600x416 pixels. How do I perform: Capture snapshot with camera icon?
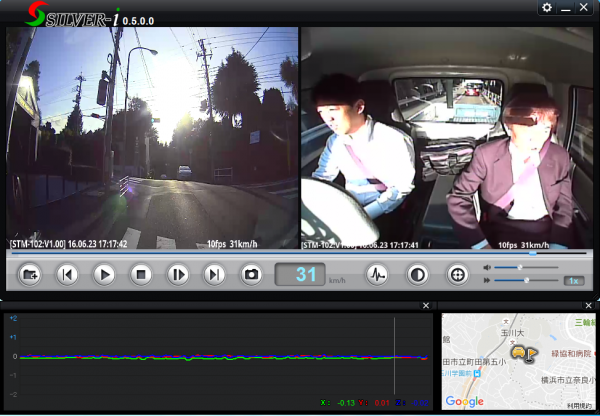coord(251,274)
